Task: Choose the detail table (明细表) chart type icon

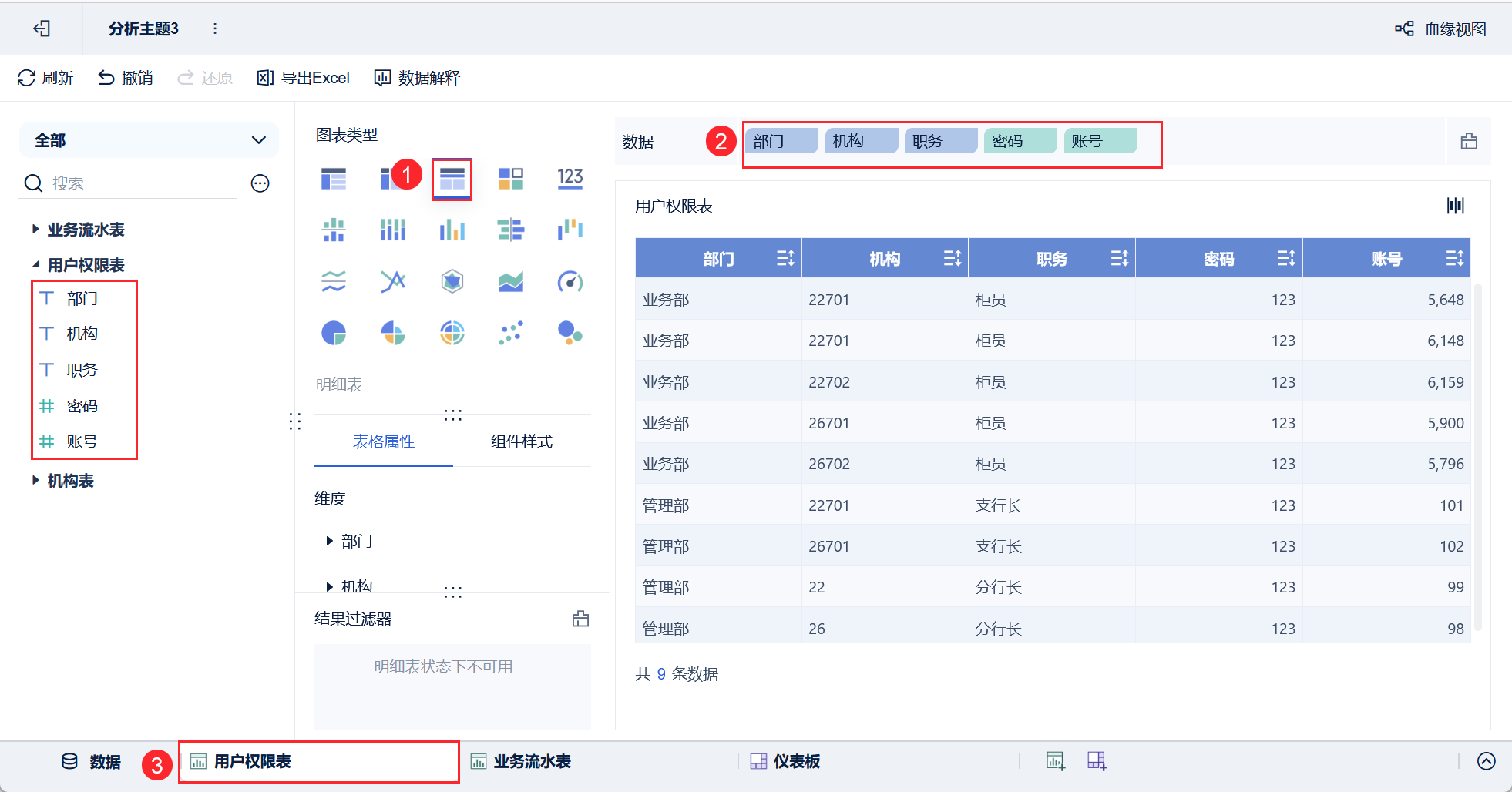Action: 452,179
